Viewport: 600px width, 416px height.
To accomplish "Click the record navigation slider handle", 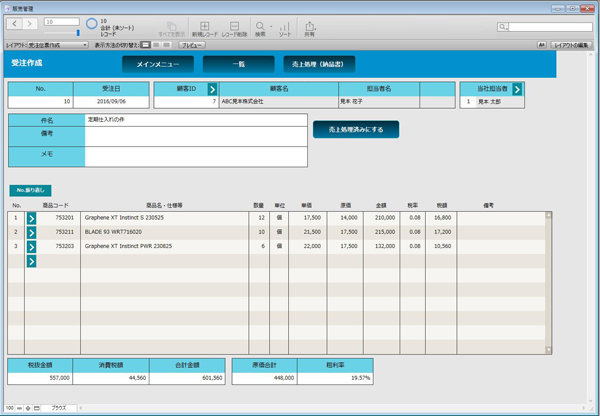I will pos(78,33).
